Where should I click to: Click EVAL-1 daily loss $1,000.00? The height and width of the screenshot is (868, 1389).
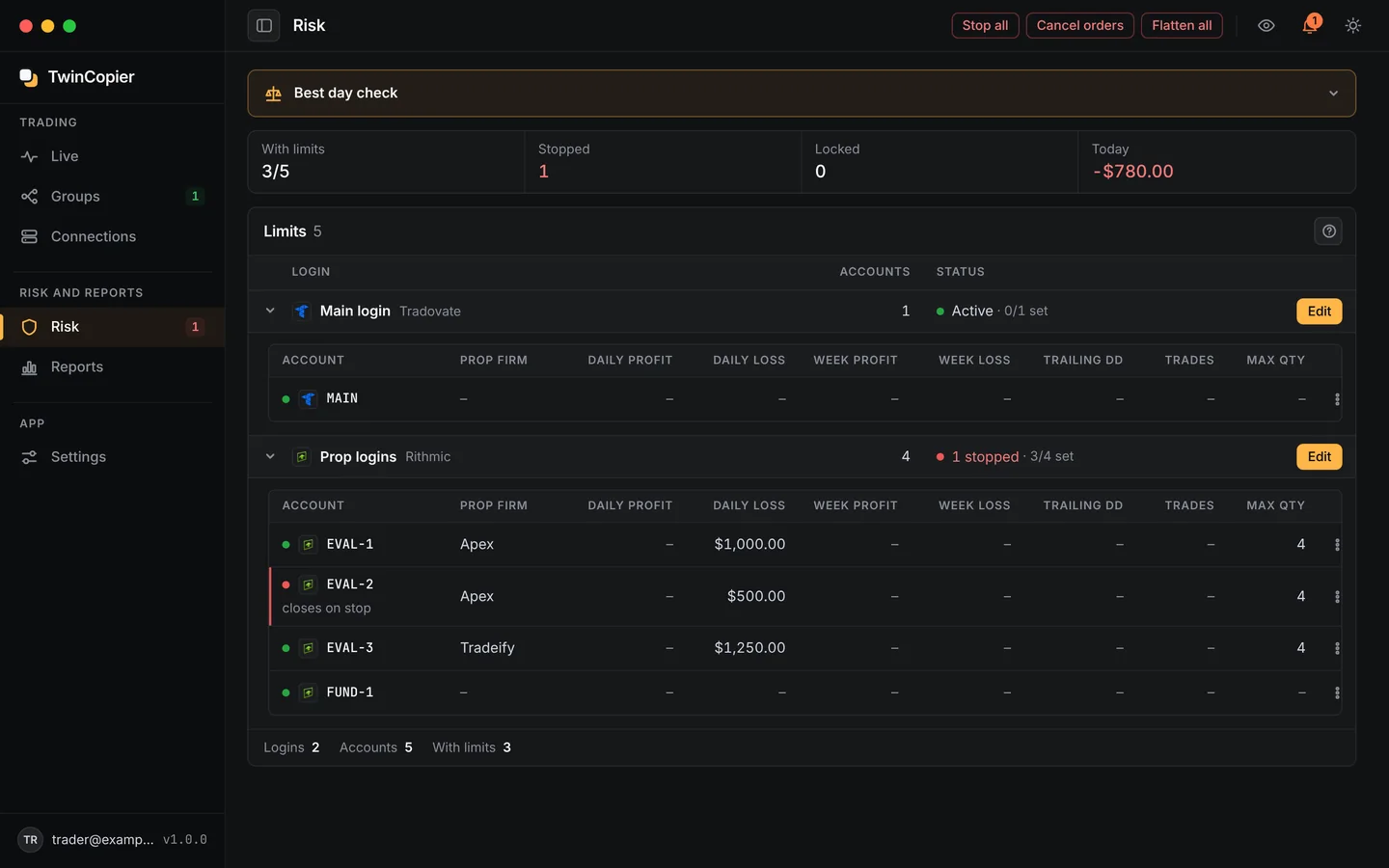click(x=749, y=545)
